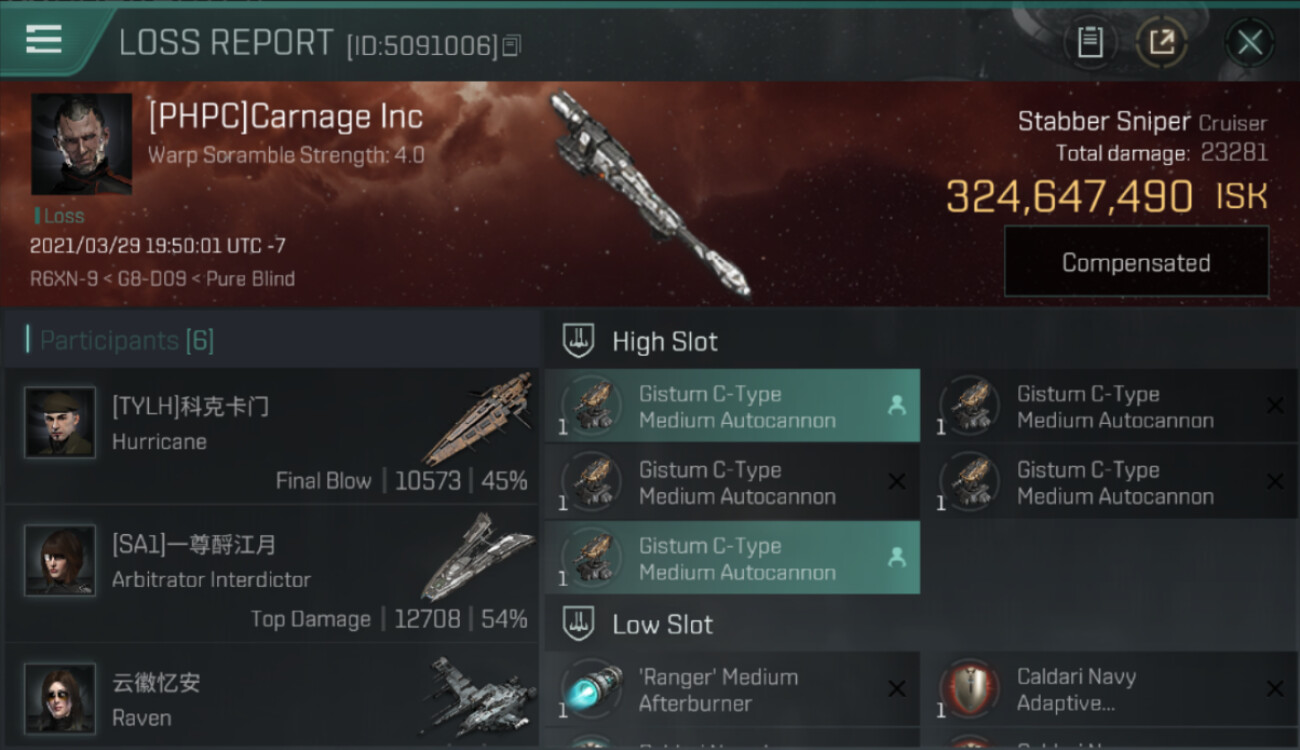Close the loss report window
The width and height of the screenshot is (1300, 750).
coord(1250,43)
